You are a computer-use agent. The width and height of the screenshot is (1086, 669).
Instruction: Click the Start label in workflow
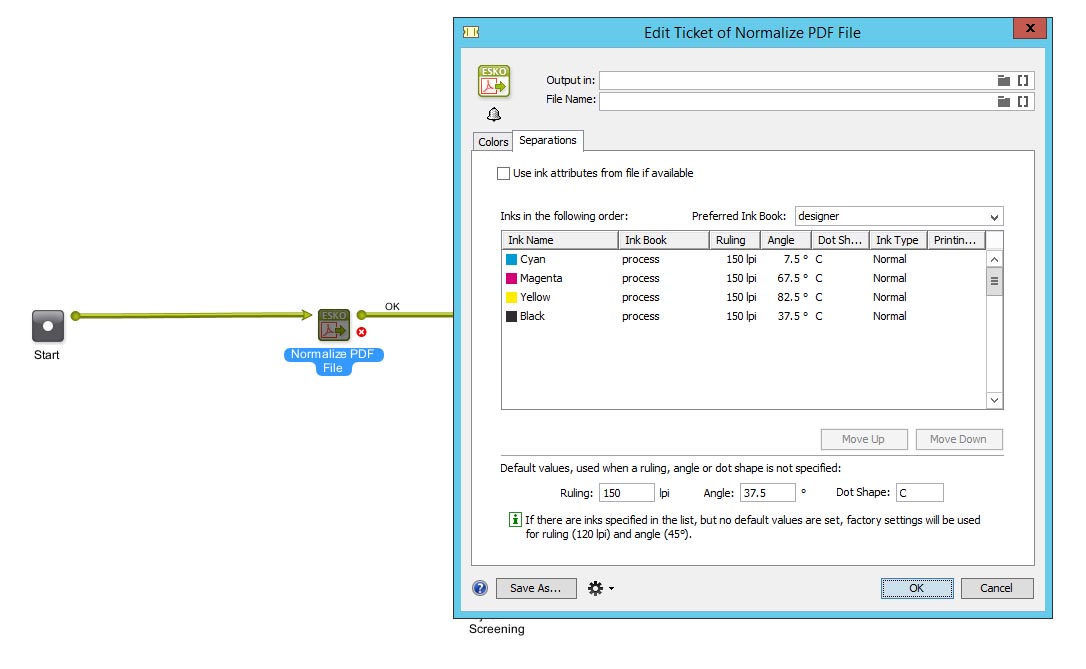pos(46,355)
